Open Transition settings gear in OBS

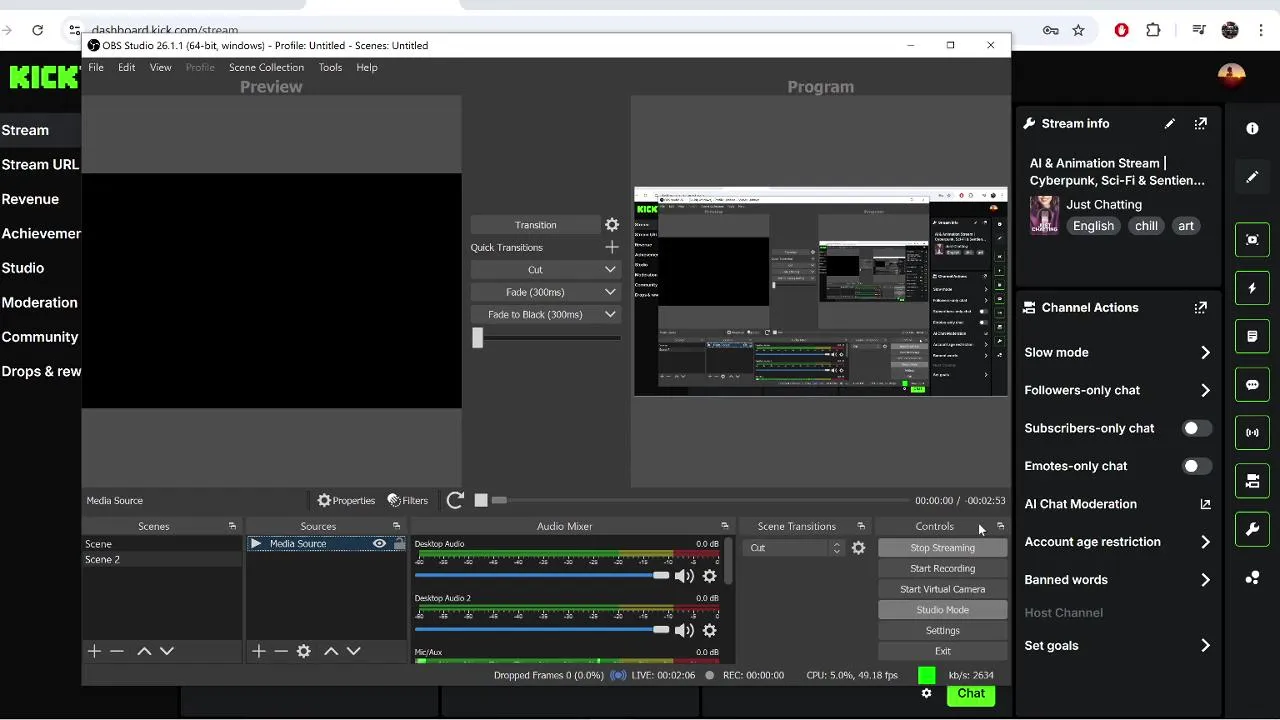(612, 225)
